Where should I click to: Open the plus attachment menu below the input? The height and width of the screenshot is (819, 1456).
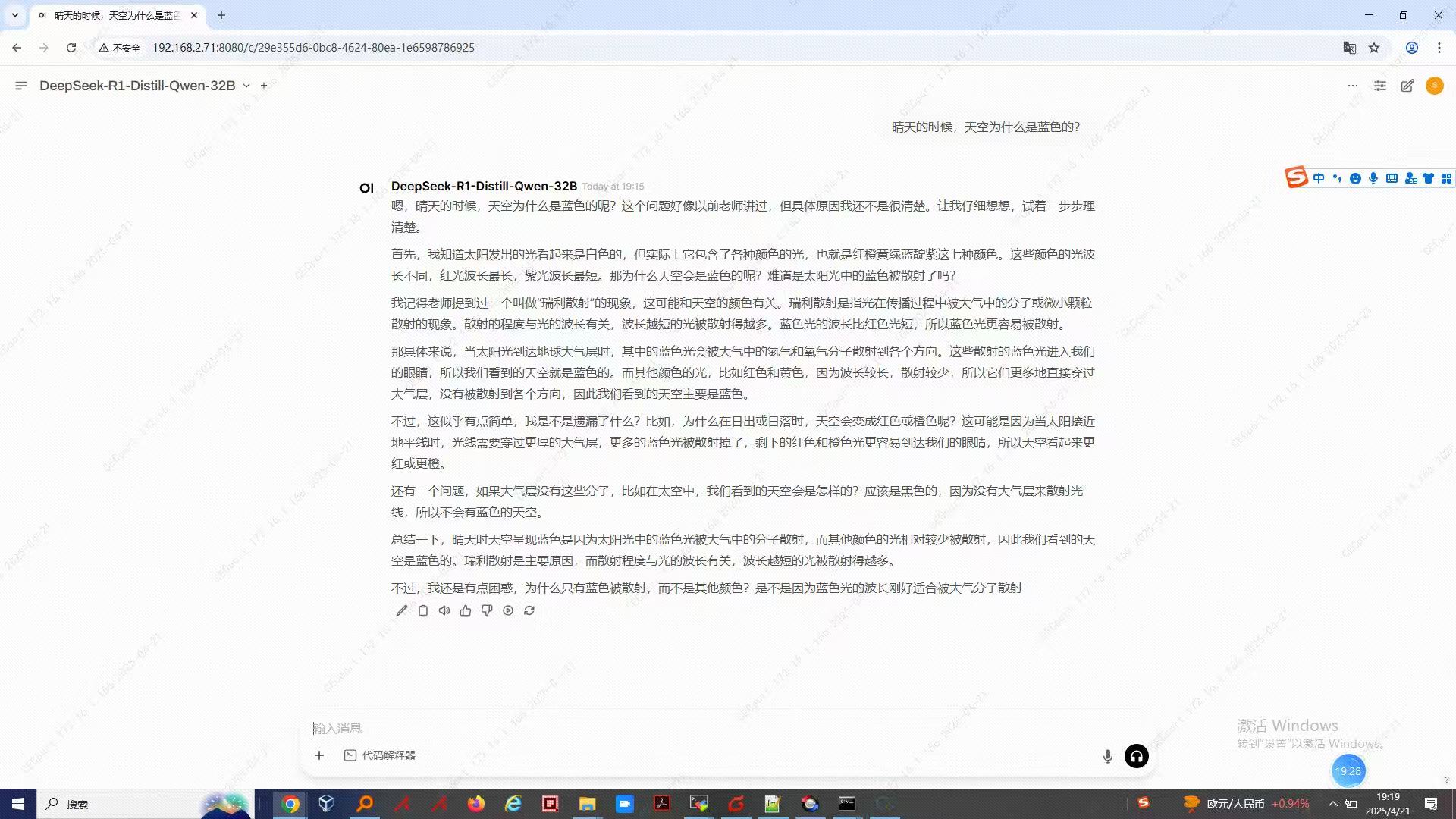[319, 755]
